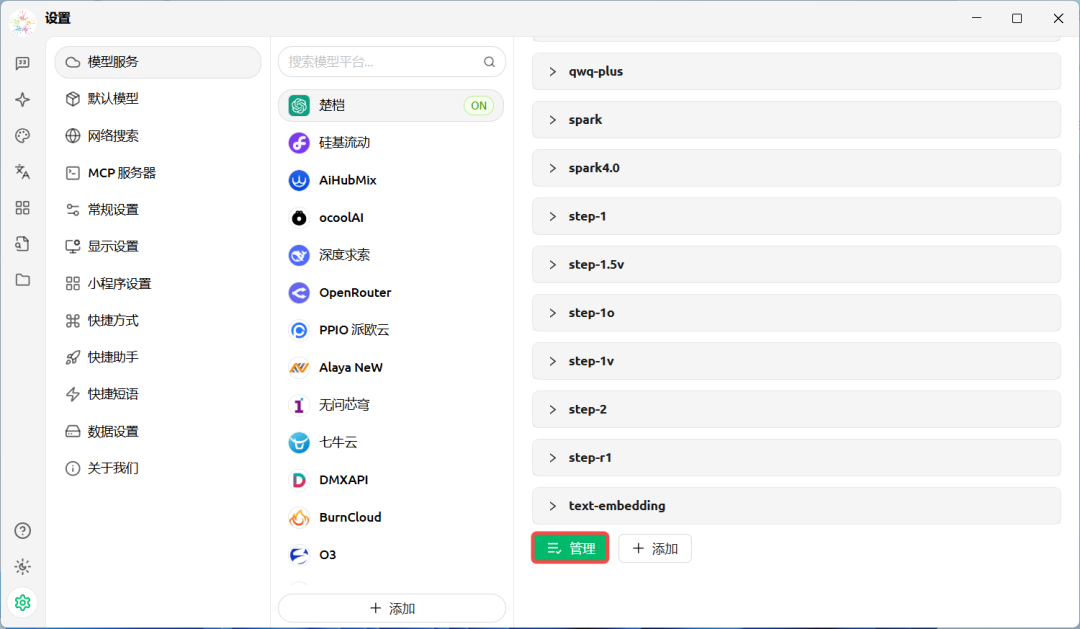Click the 无问芯穹 provider logo
The height and width of the screenshot is (629, 1080).
click(x=299, y=405)
